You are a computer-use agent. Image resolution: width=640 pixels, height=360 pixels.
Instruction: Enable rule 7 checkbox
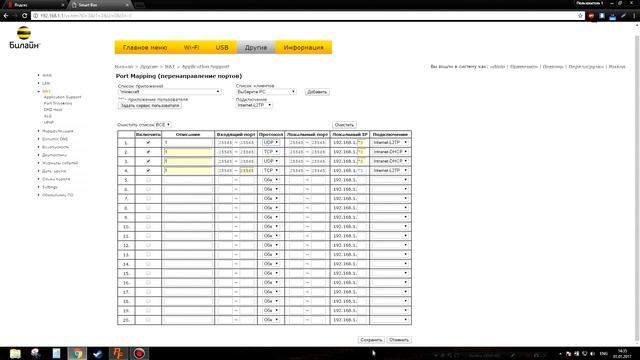(148, 198)
